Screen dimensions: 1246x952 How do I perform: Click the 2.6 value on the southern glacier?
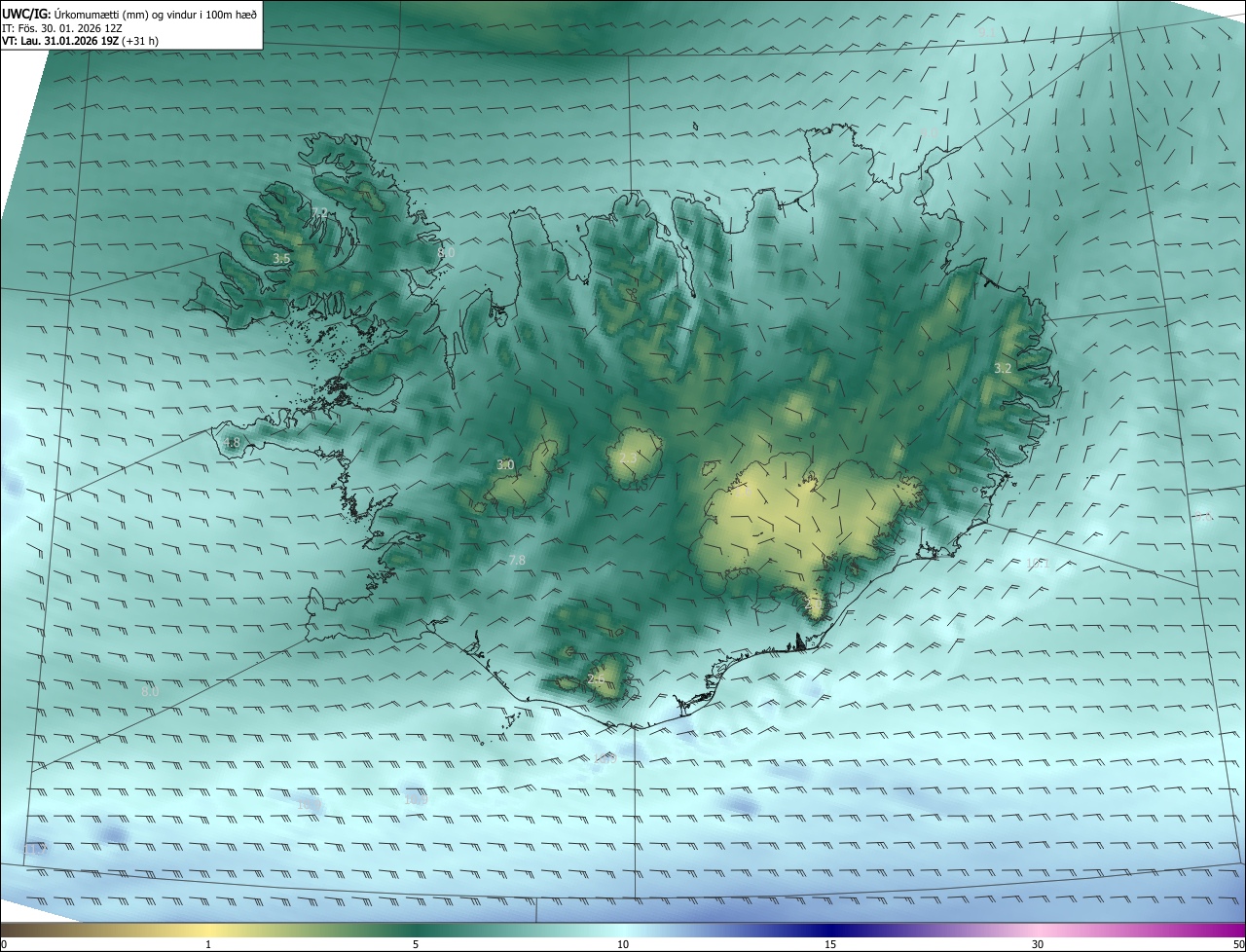(x=596, y=679)
